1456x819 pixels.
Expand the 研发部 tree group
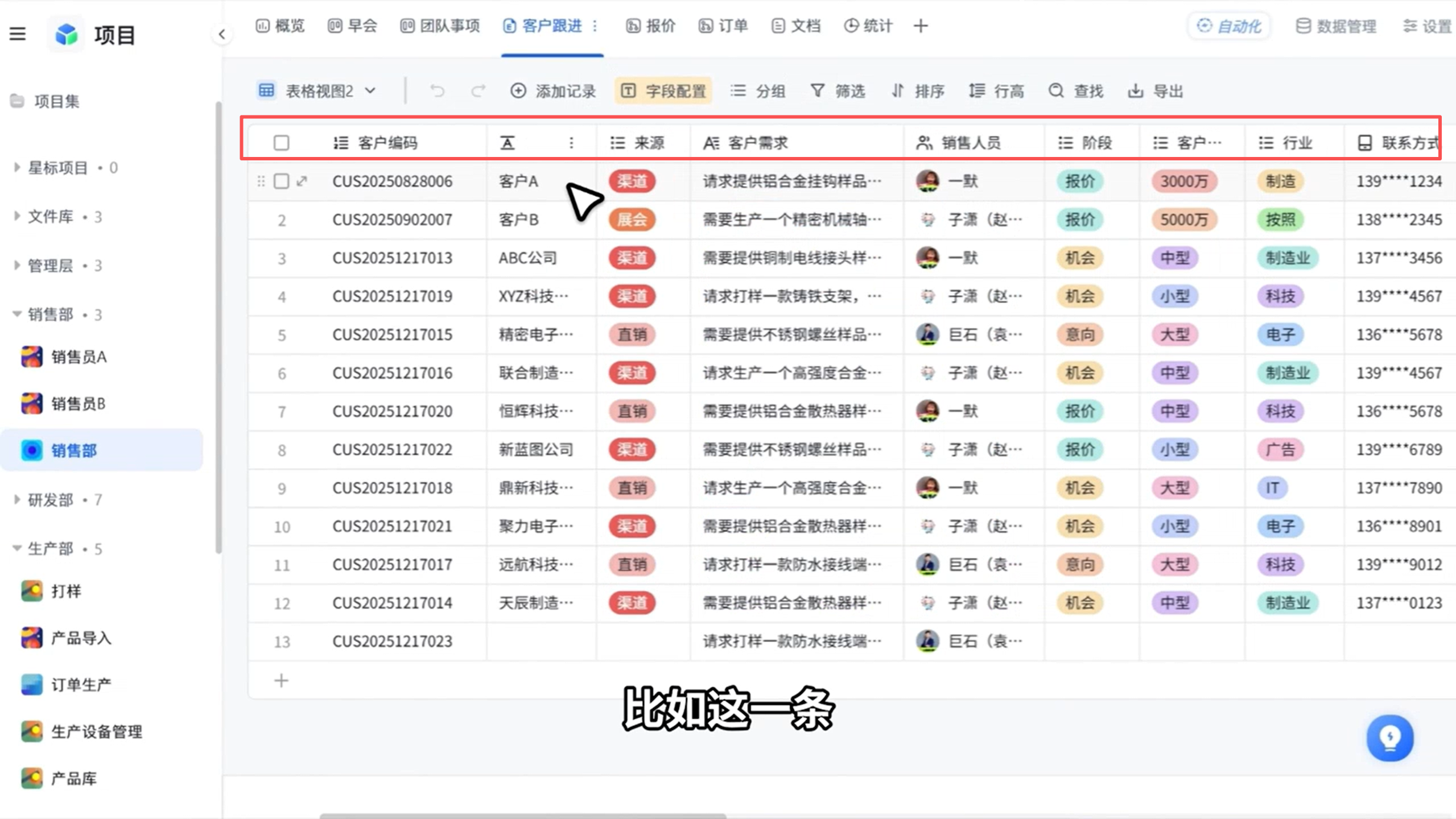coord(17,499)
